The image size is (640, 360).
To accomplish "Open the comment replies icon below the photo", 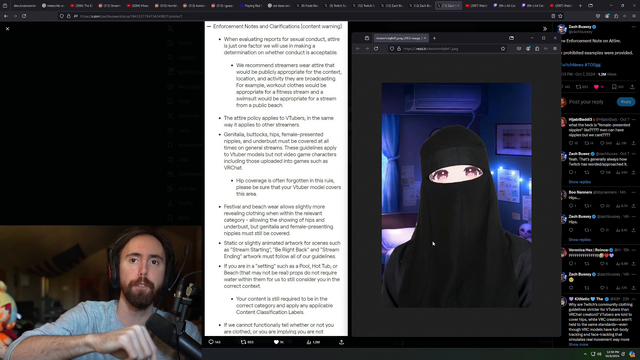I will coord(211,342).
